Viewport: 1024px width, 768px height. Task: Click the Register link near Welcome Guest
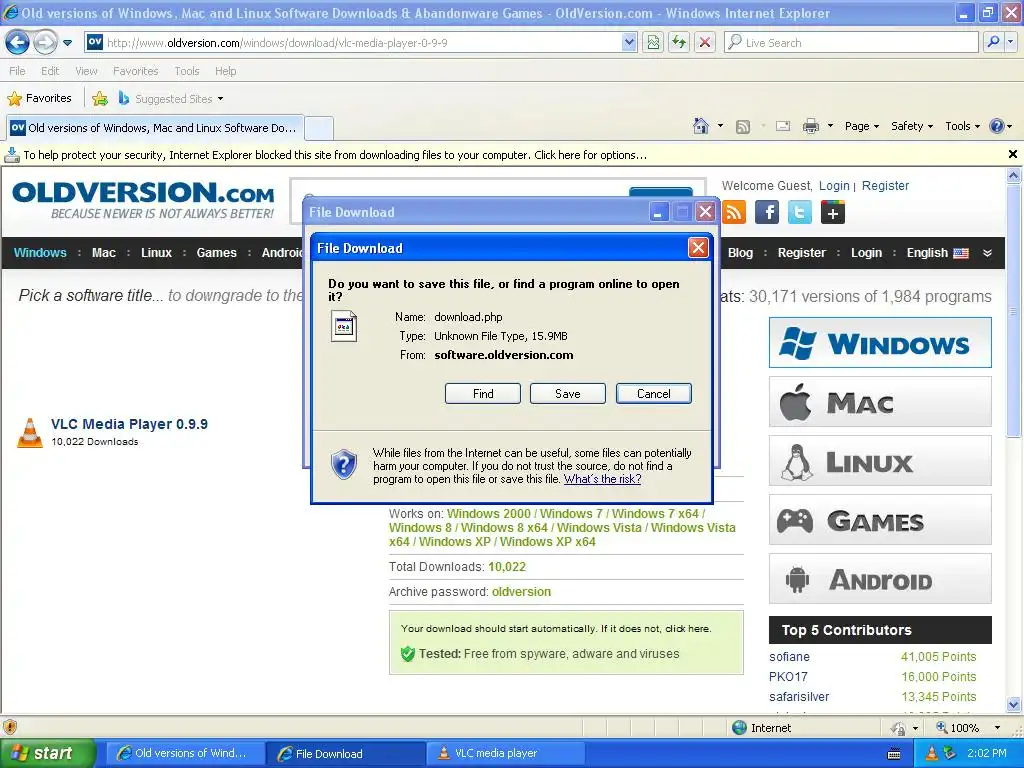[x=885, y=185]
